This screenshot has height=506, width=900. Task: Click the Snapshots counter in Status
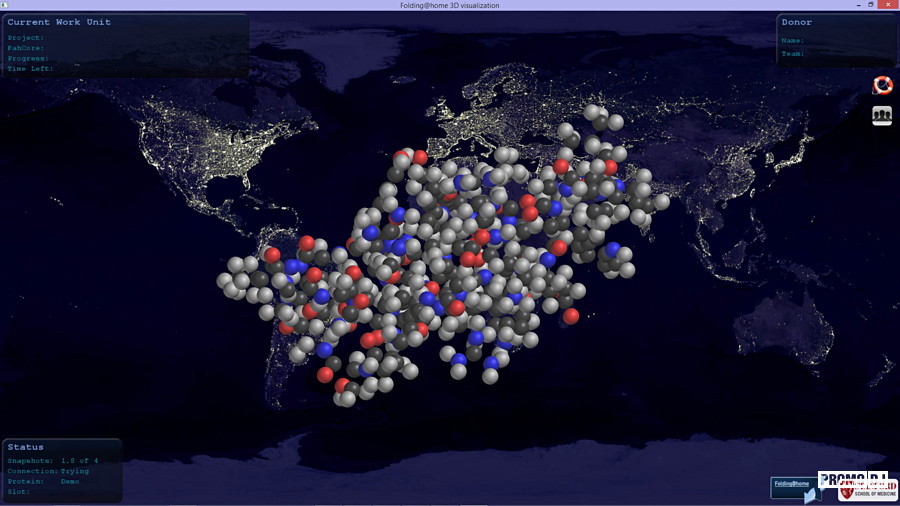[48, 460]
